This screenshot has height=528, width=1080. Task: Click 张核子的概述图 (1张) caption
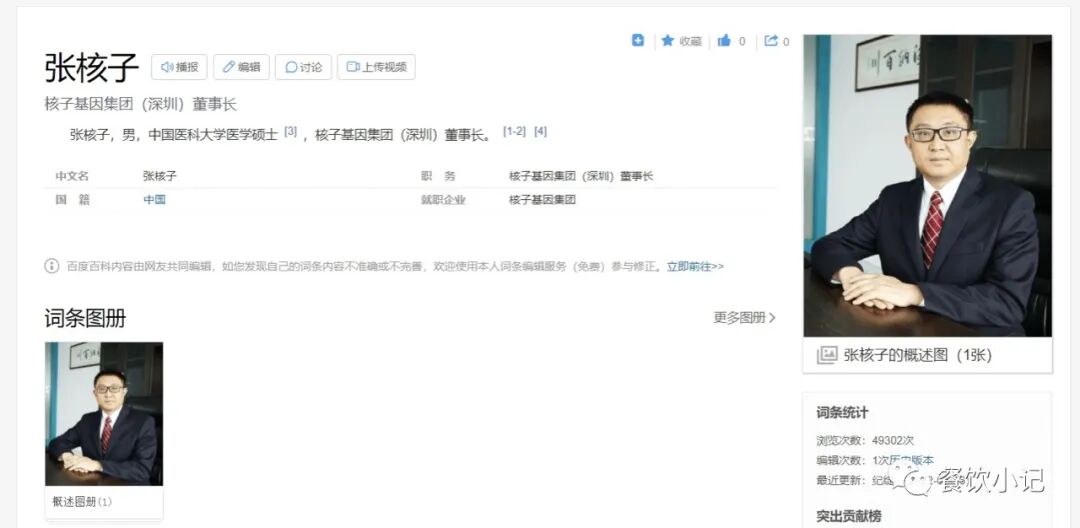click(x=917, y=355)
